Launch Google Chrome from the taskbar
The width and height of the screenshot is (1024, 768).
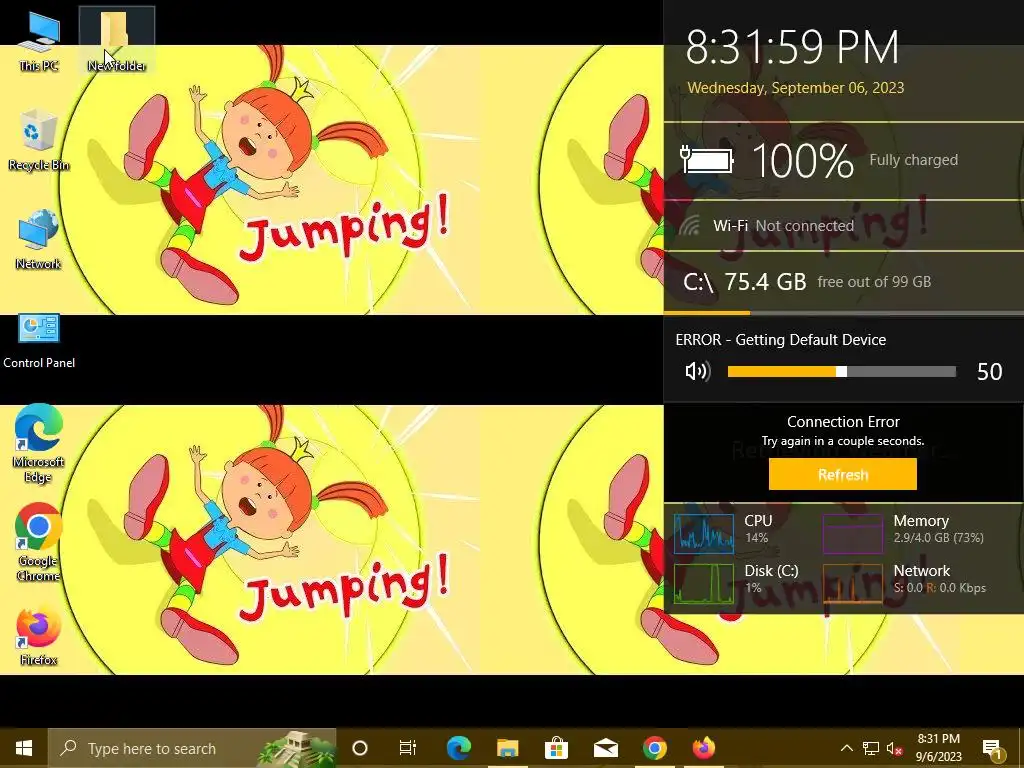coord(654,748)
